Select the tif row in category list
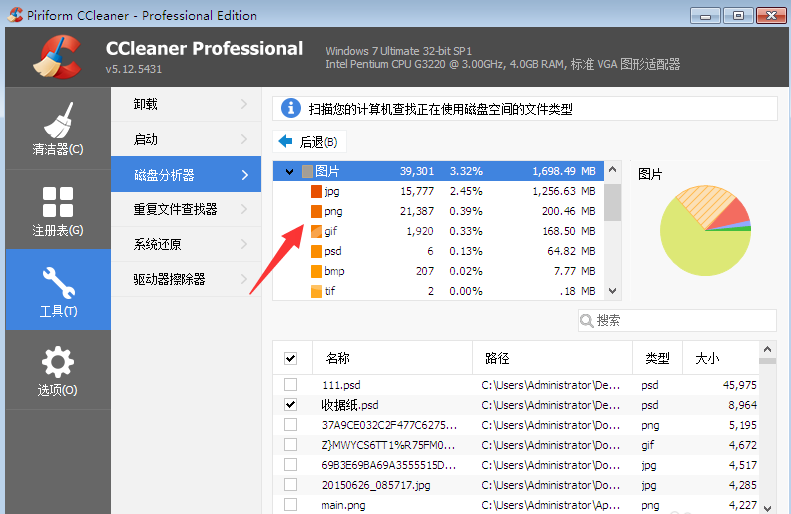Image resolution: width=791 pixels, height=514 pixels. point(438,291)
